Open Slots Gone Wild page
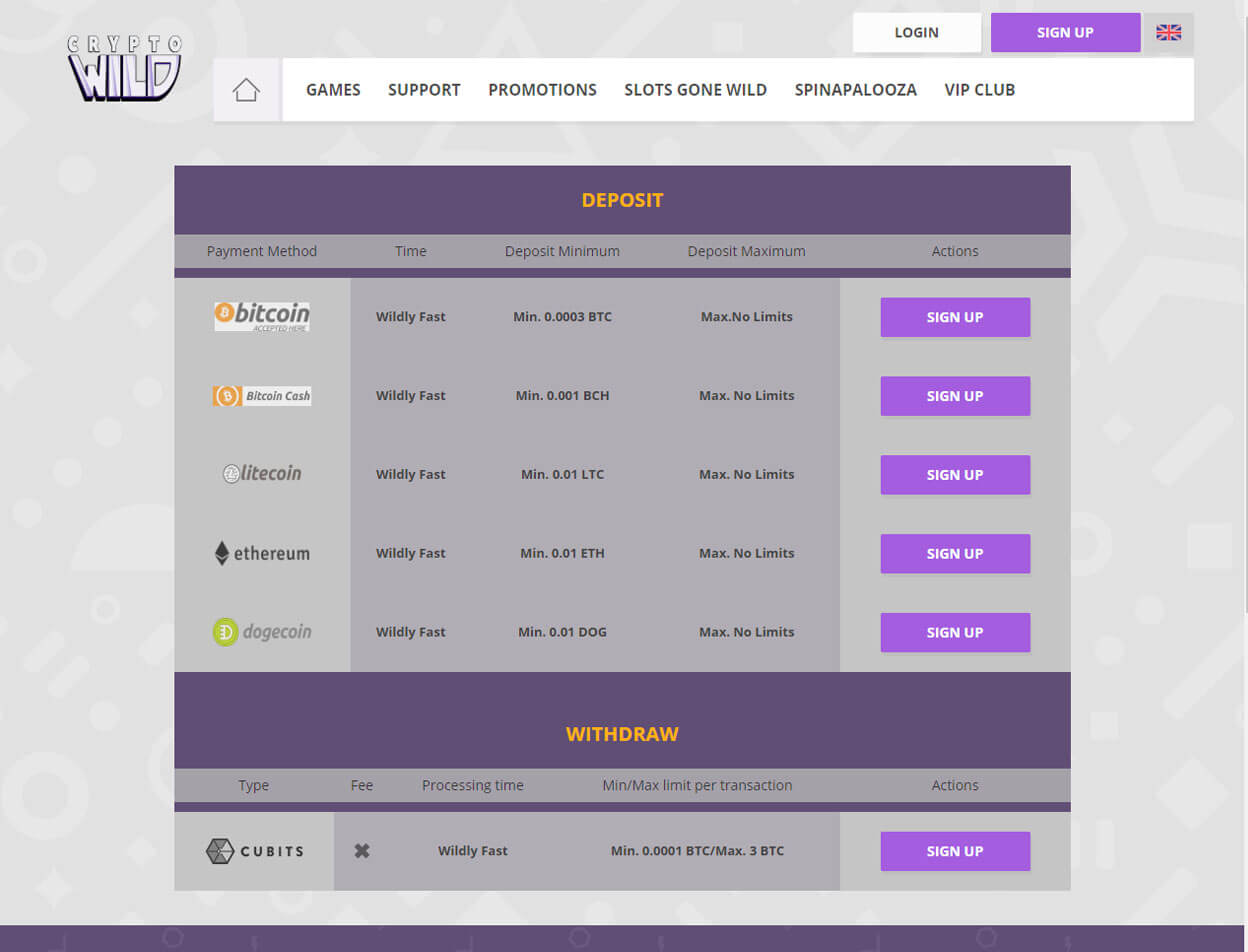Viewport: 1248px width, 952px height. tap(695, 90)
